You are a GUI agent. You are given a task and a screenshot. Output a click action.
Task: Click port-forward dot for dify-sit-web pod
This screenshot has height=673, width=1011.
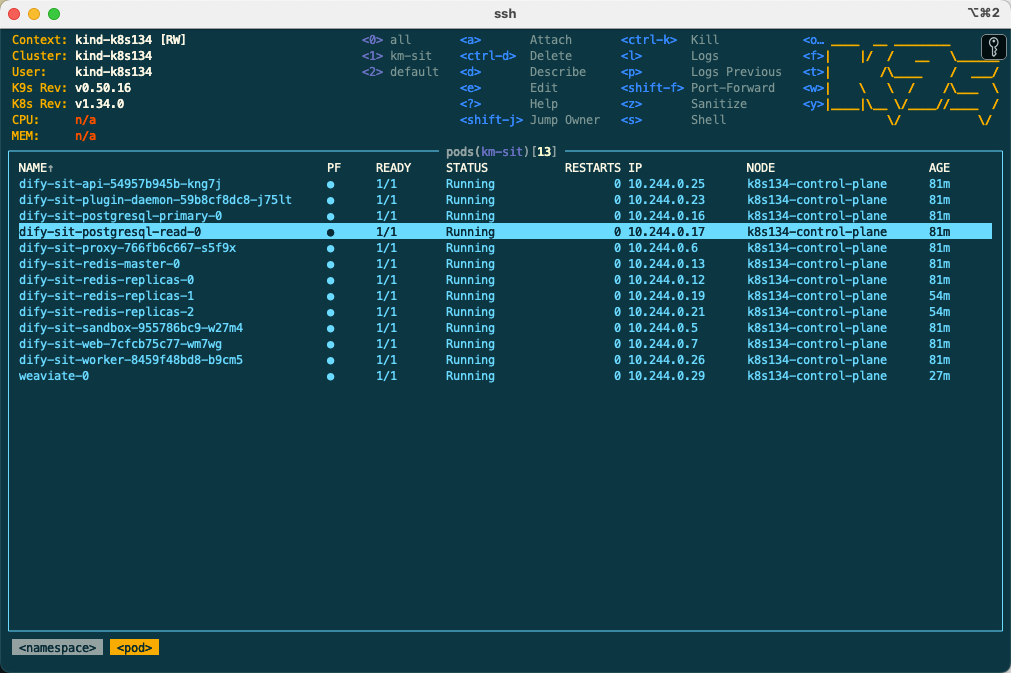(x=330, y=344)
